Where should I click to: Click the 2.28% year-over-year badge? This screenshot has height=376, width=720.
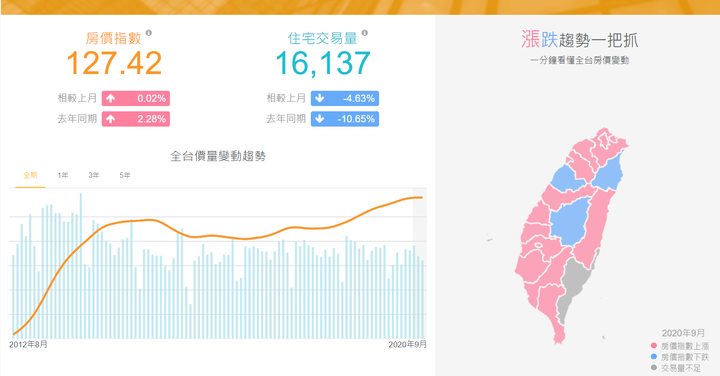136,119
